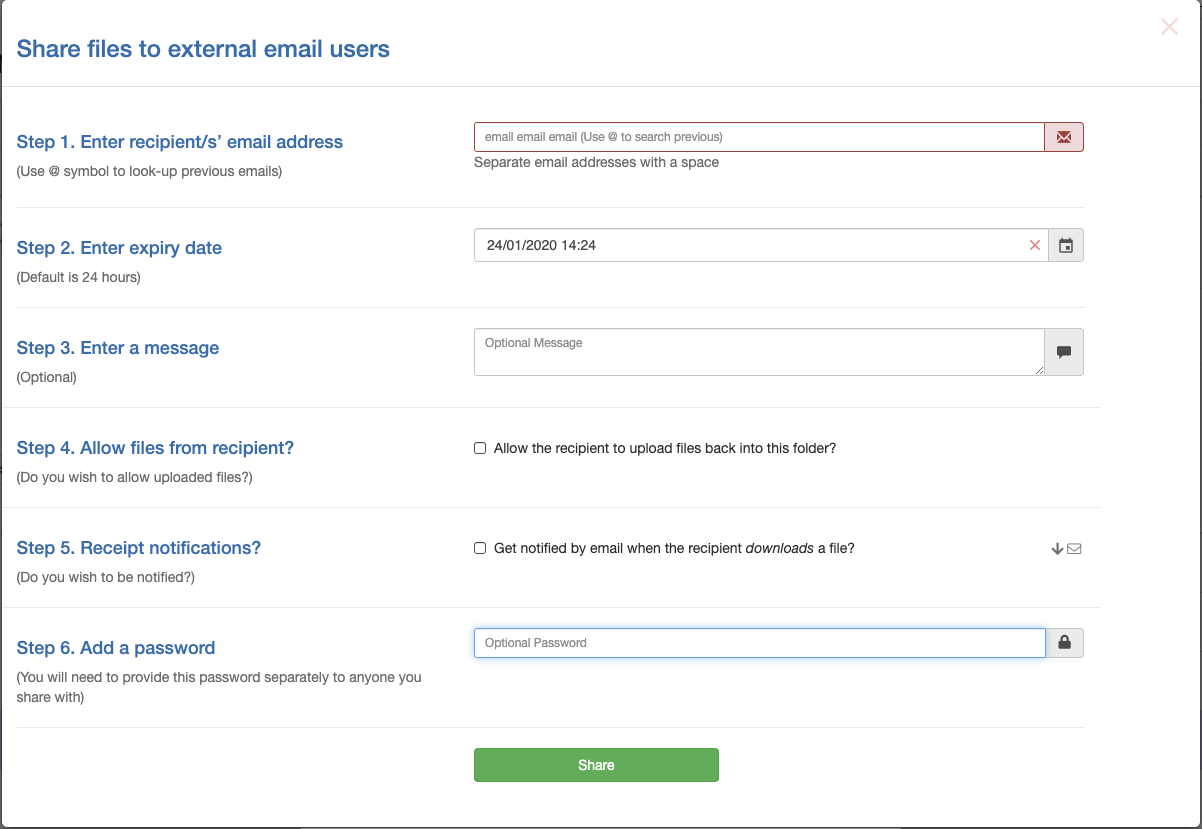Click the 'Step 2. Enter expiry date' heading
The width and height of the screenshot is (1202, 829).
click(x=119, y=248)
